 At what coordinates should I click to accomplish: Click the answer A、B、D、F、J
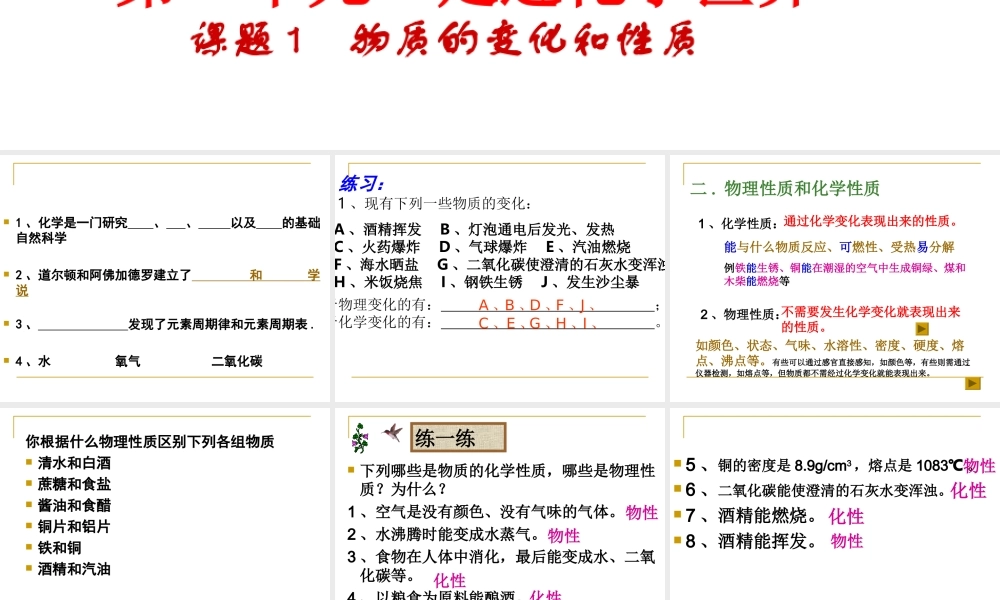[x=537, y=305]
